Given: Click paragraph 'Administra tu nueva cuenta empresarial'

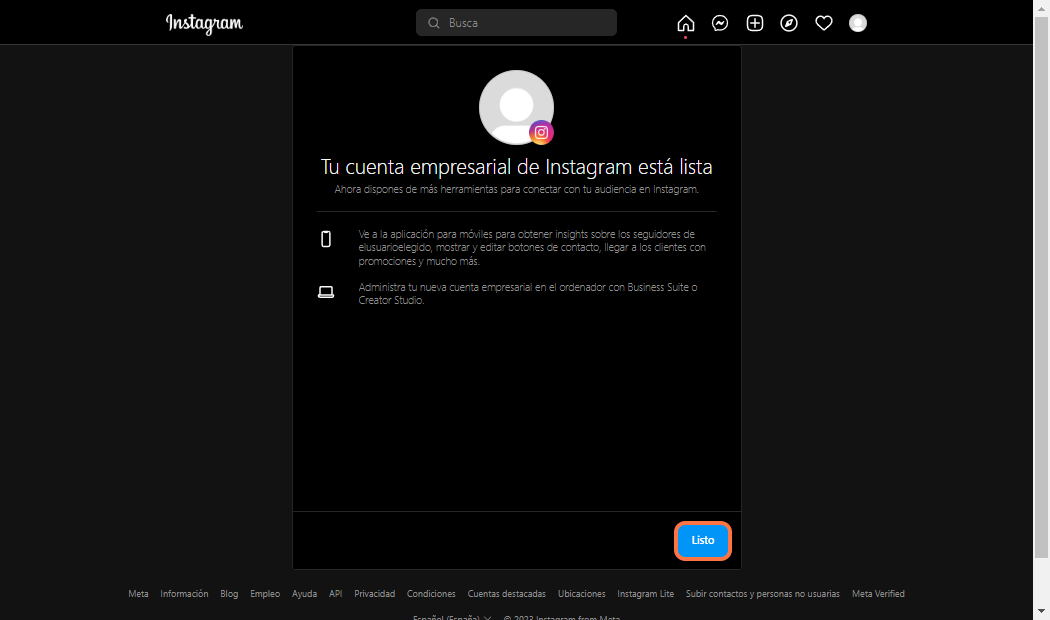Looking at the screenshot, I should (528, 293).
